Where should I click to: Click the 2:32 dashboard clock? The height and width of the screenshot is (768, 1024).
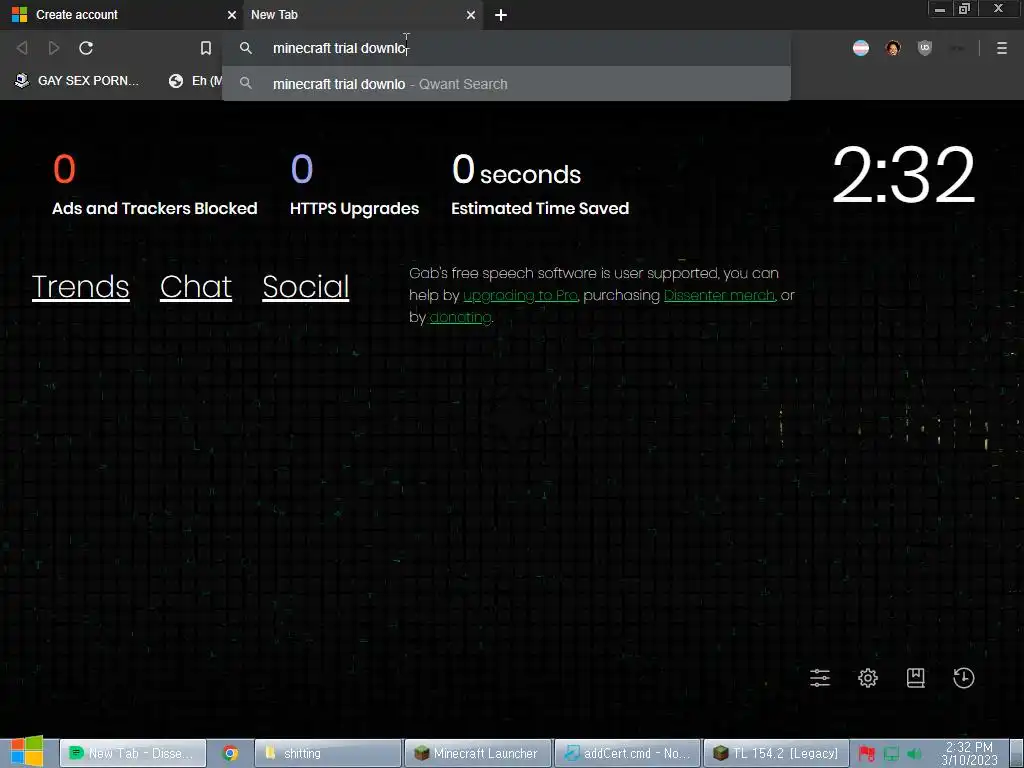[x=903, y=174]
